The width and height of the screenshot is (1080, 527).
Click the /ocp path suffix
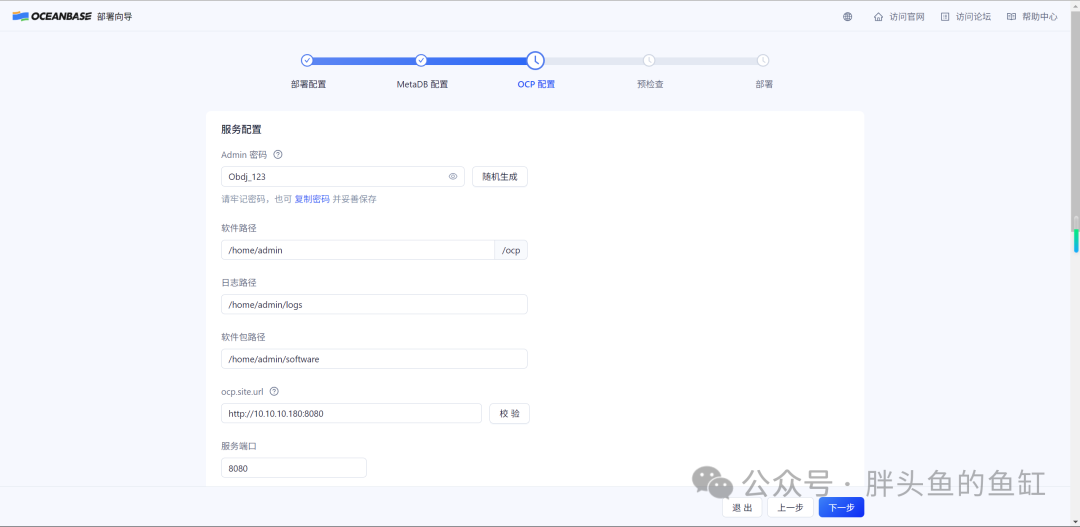pyautogui.click(x=511, y=250)
